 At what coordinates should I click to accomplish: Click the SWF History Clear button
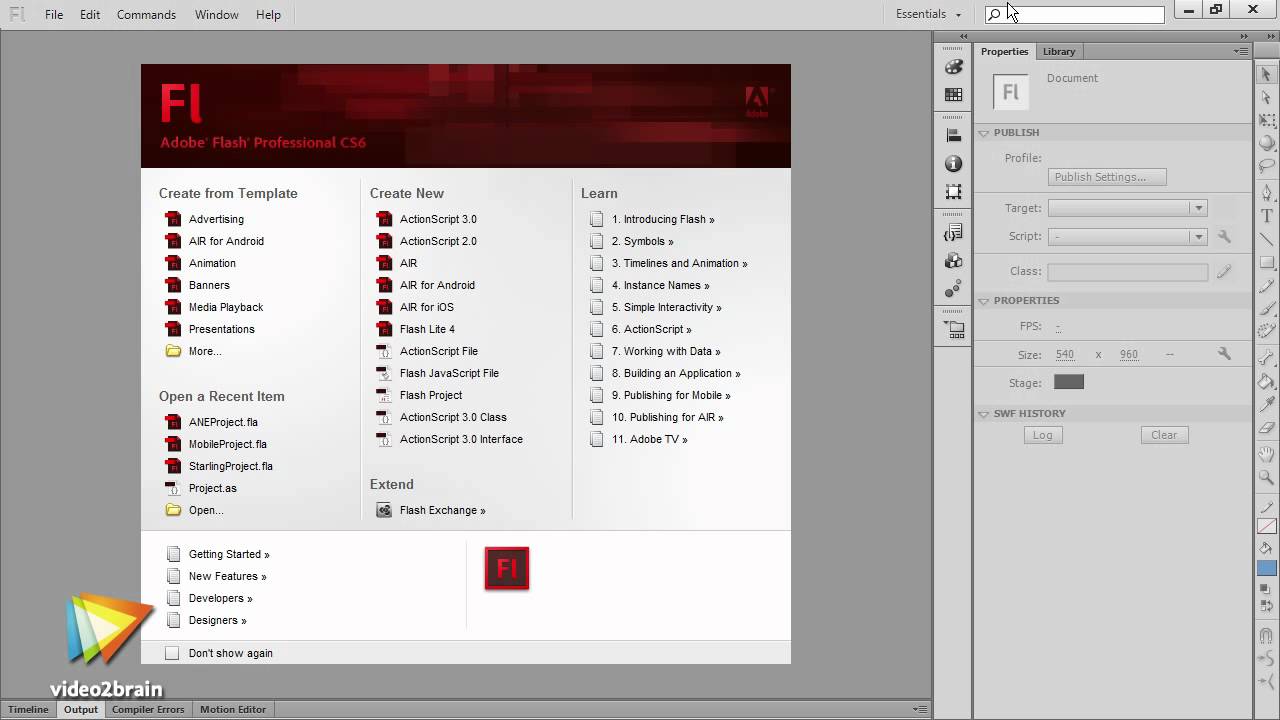[x=1164, y=435]
